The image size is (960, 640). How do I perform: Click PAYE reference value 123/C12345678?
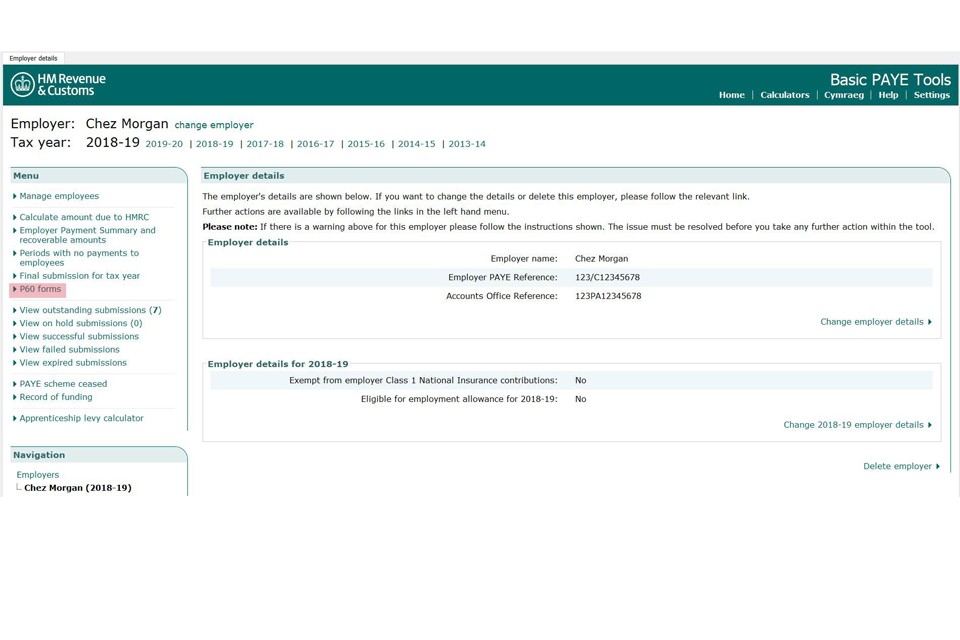point(607,277)
